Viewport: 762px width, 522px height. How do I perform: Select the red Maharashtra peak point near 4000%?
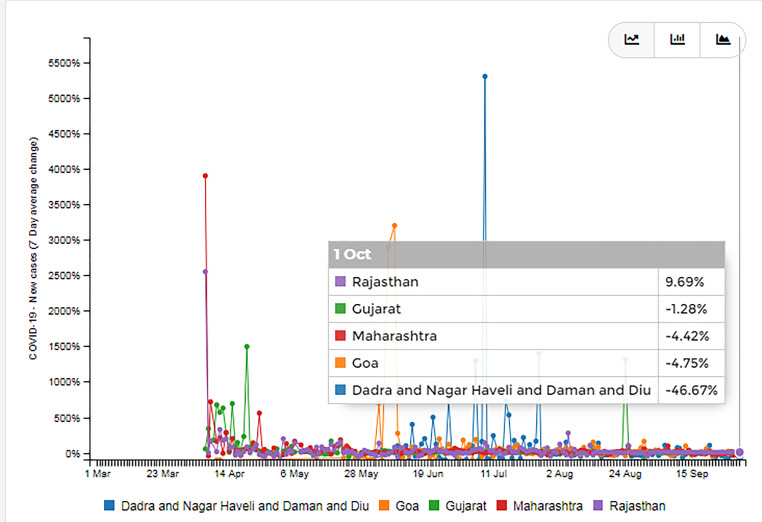(x=205, y=176)
